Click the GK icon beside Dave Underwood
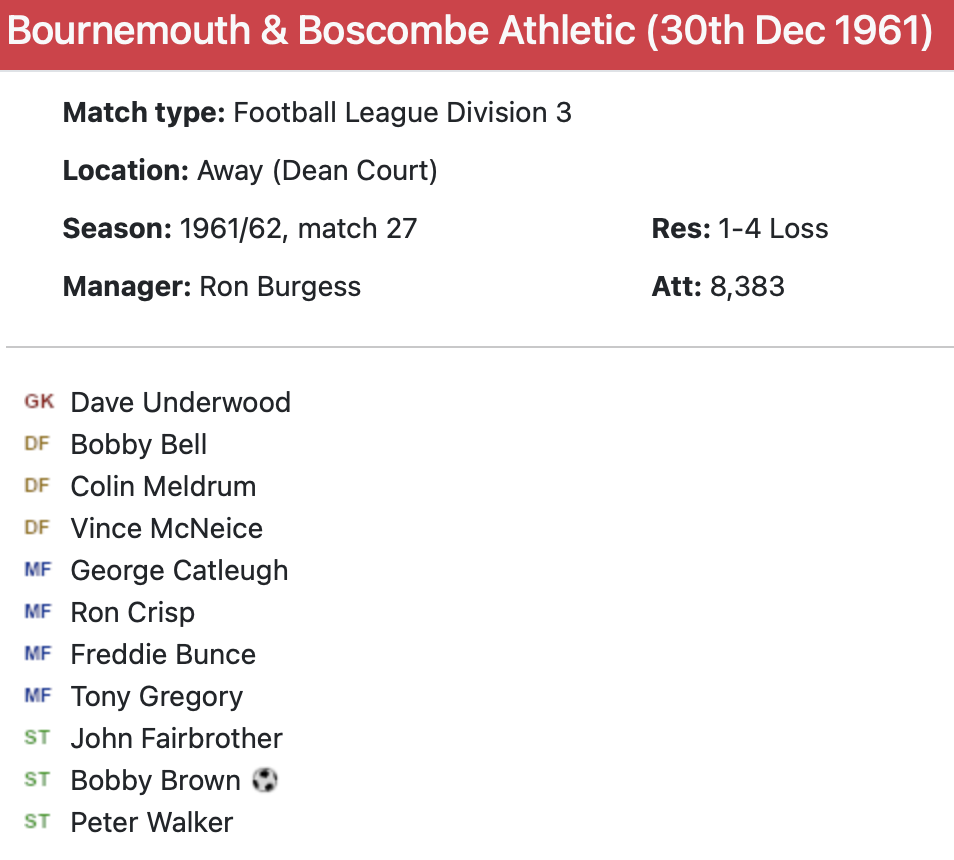 39,402
